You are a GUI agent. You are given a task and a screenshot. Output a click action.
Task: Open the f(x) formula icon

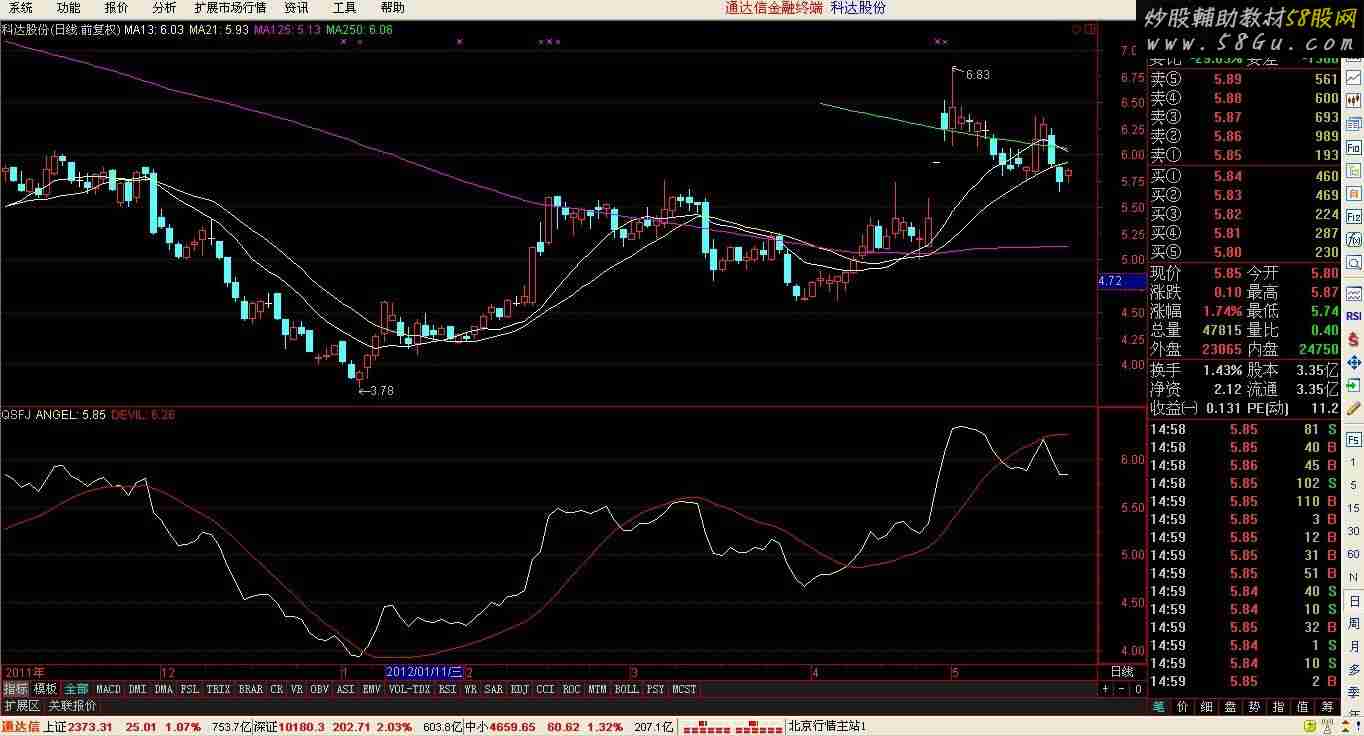click(1354, 240)
